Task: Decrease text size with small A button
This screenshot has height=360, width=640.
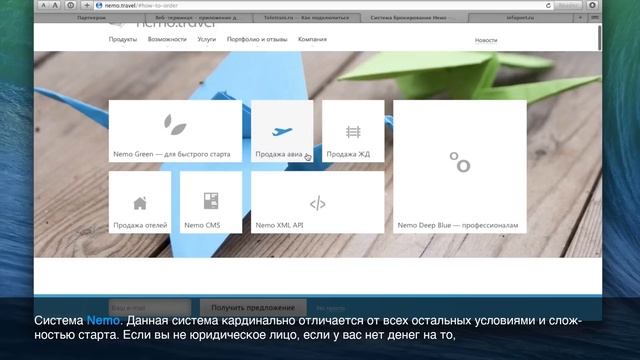Action: coord(44,5)
